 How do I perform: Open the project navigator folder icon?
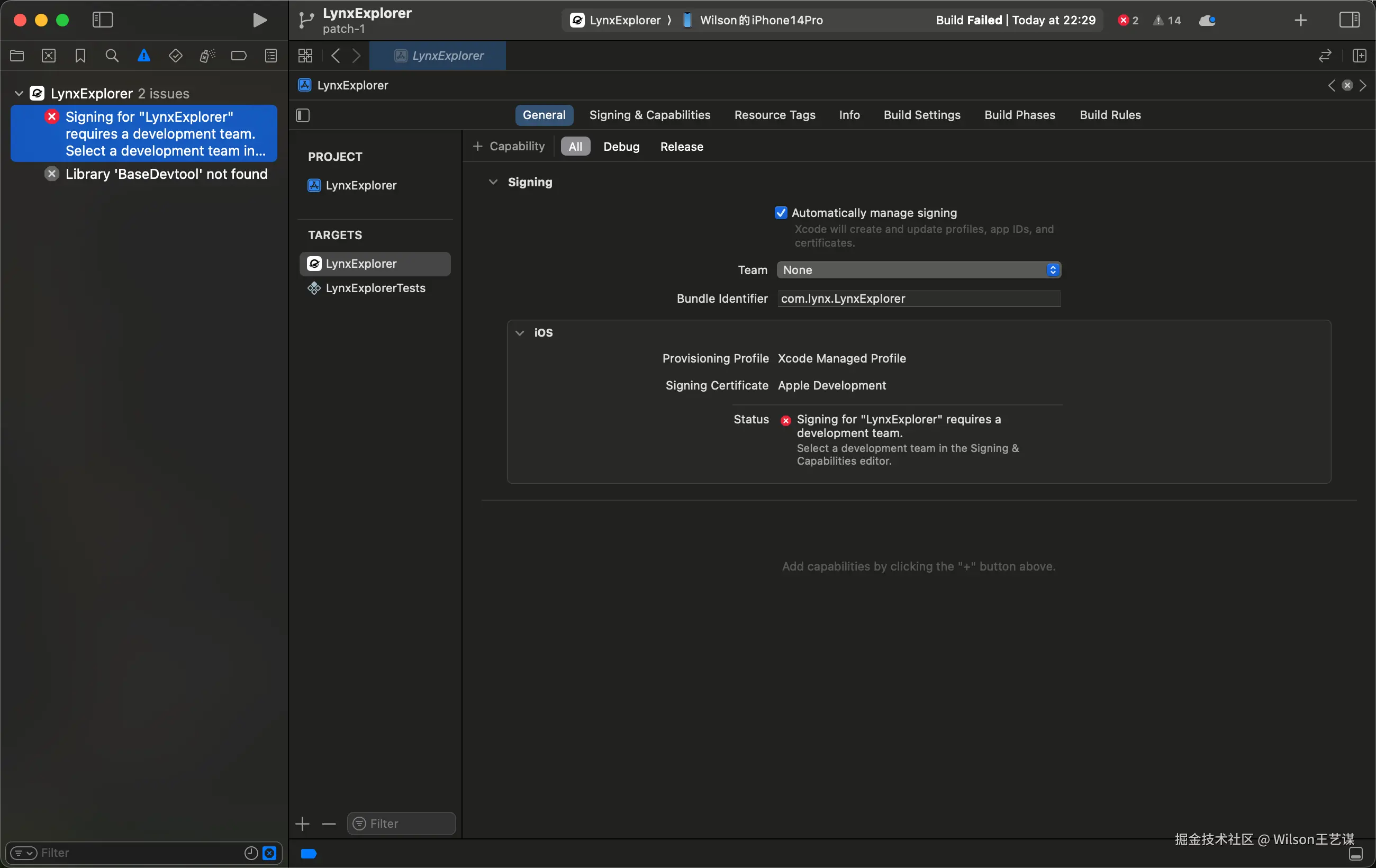[17, 56]
